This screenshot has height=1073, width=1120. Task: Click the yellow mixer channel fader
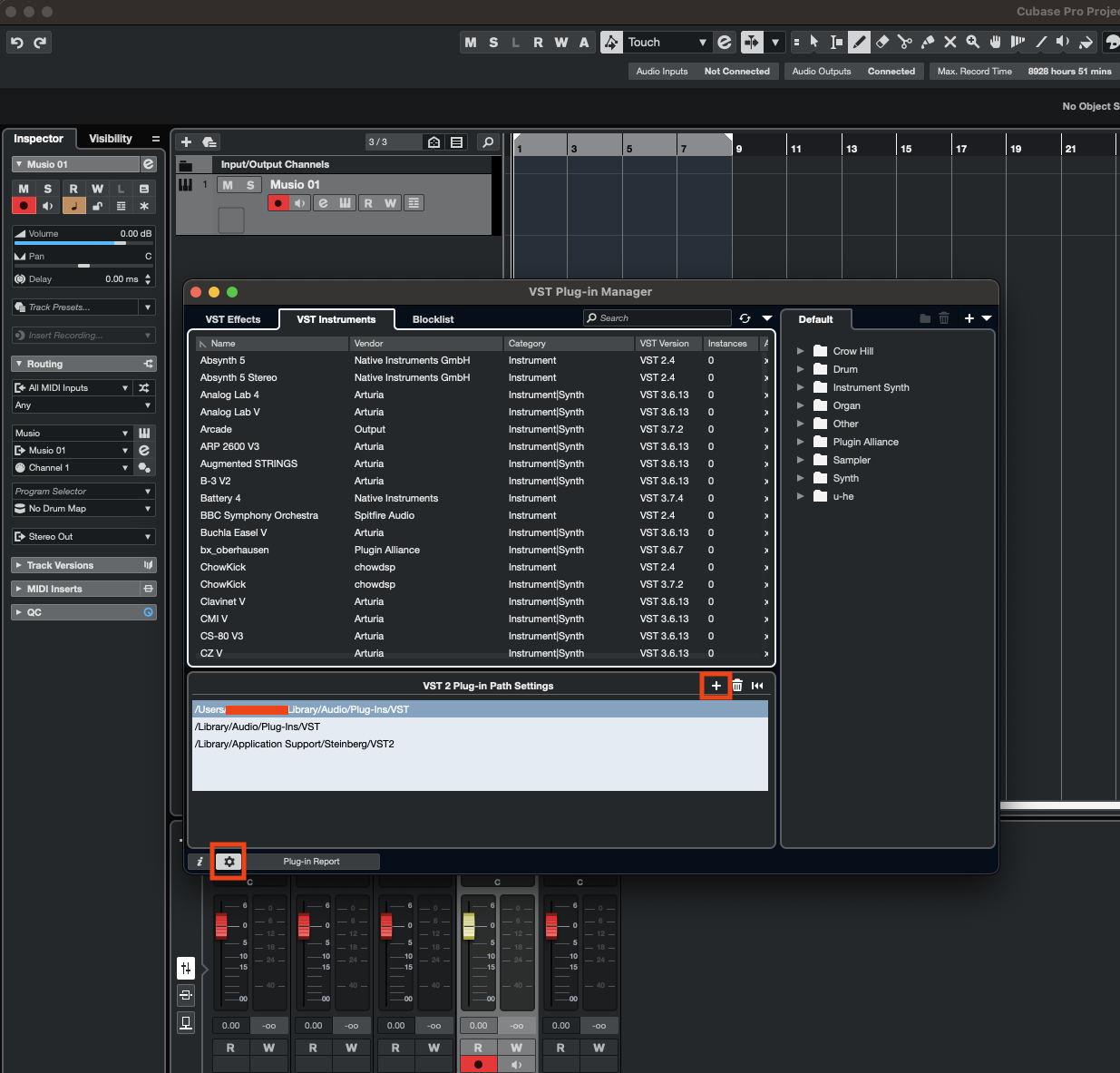469,926
